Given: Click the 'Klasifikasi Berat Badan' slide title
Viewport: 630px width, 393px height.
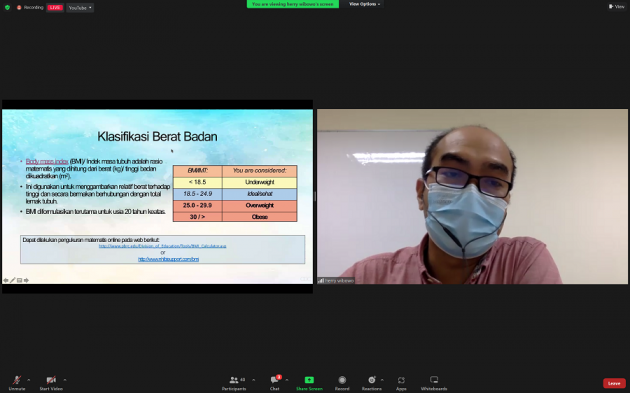Looking at the screenshot, I should coord(157,137).
